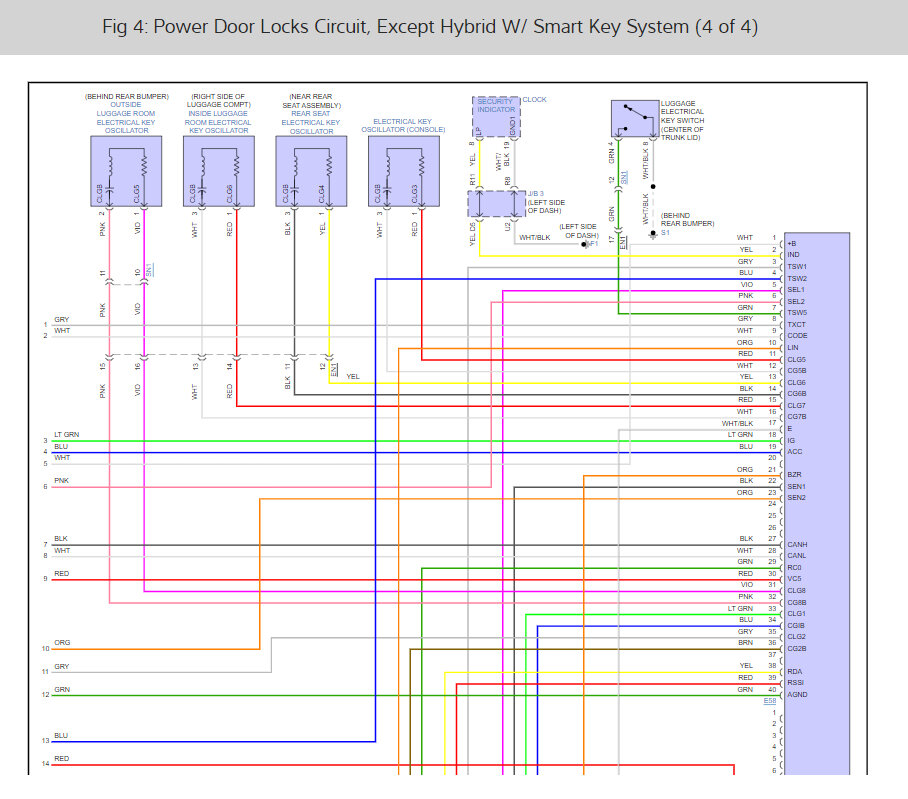
Task: Click the SEN2 terminal label
Action: point(796,498)
